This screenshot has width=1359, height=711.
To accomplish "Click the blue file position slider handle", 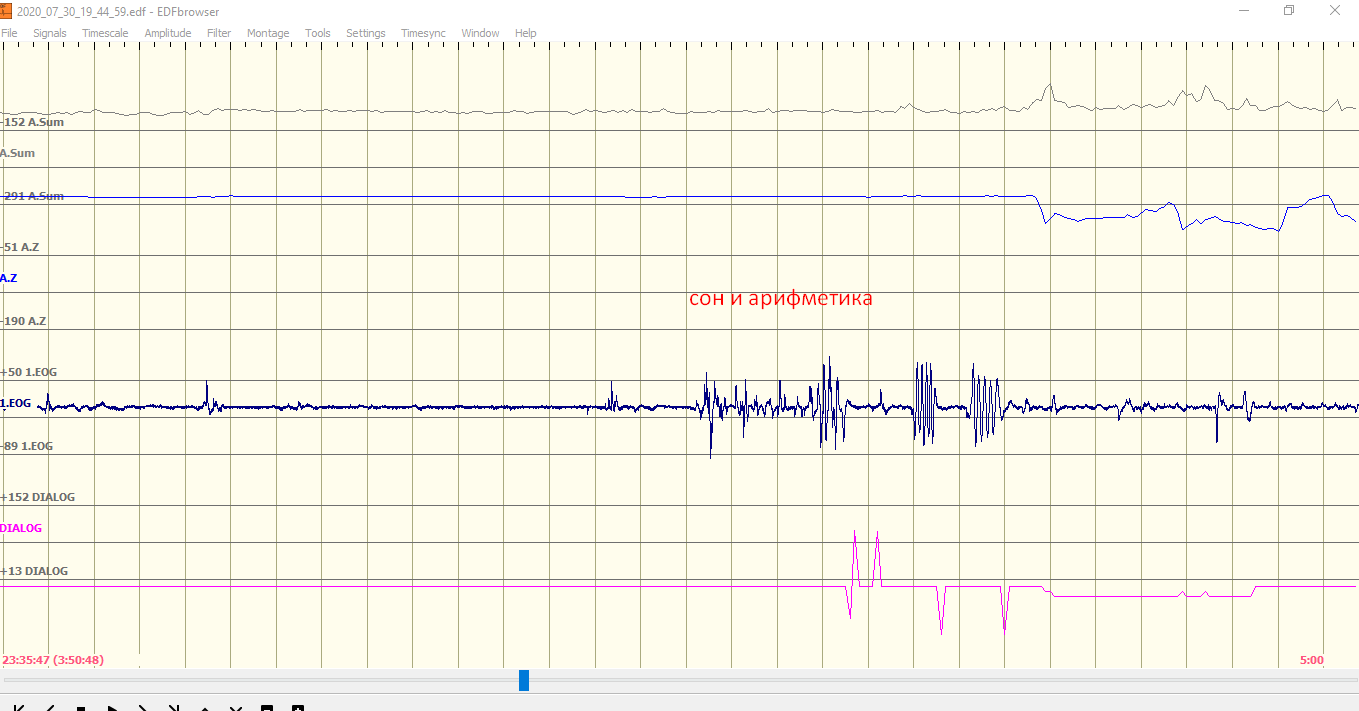I will pos(524,680).
